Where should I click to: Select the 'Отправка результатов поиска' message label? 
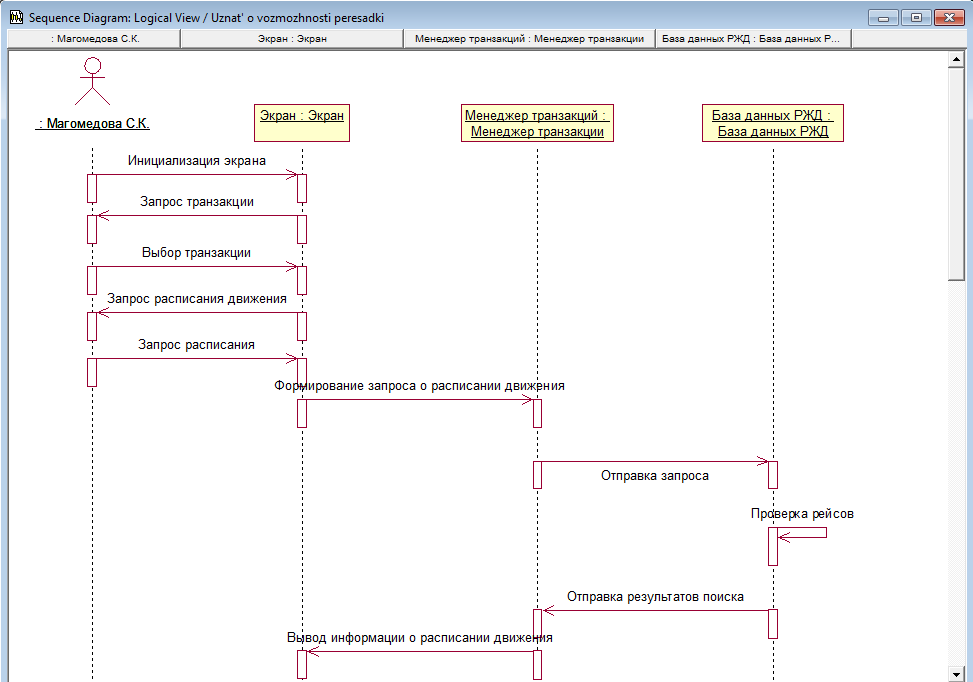[x=655, y=596]
